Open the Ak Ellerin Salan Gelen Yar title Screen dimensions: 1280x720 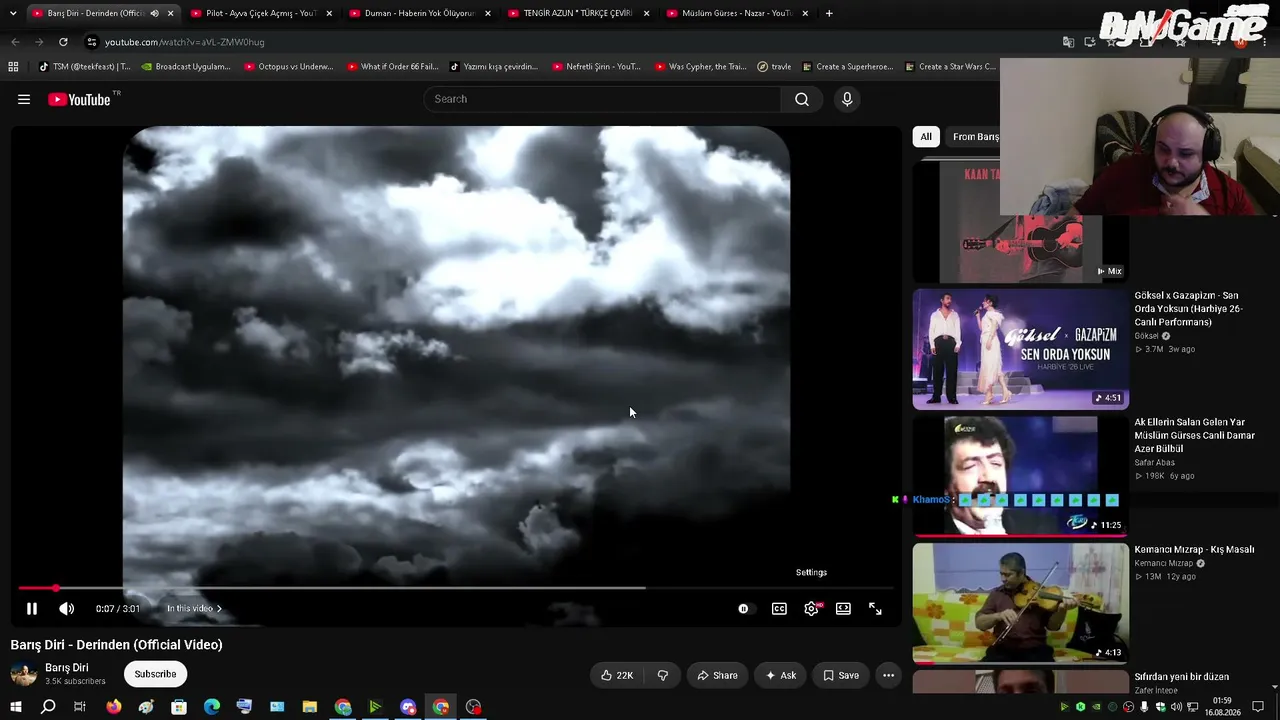[1194, 436]
